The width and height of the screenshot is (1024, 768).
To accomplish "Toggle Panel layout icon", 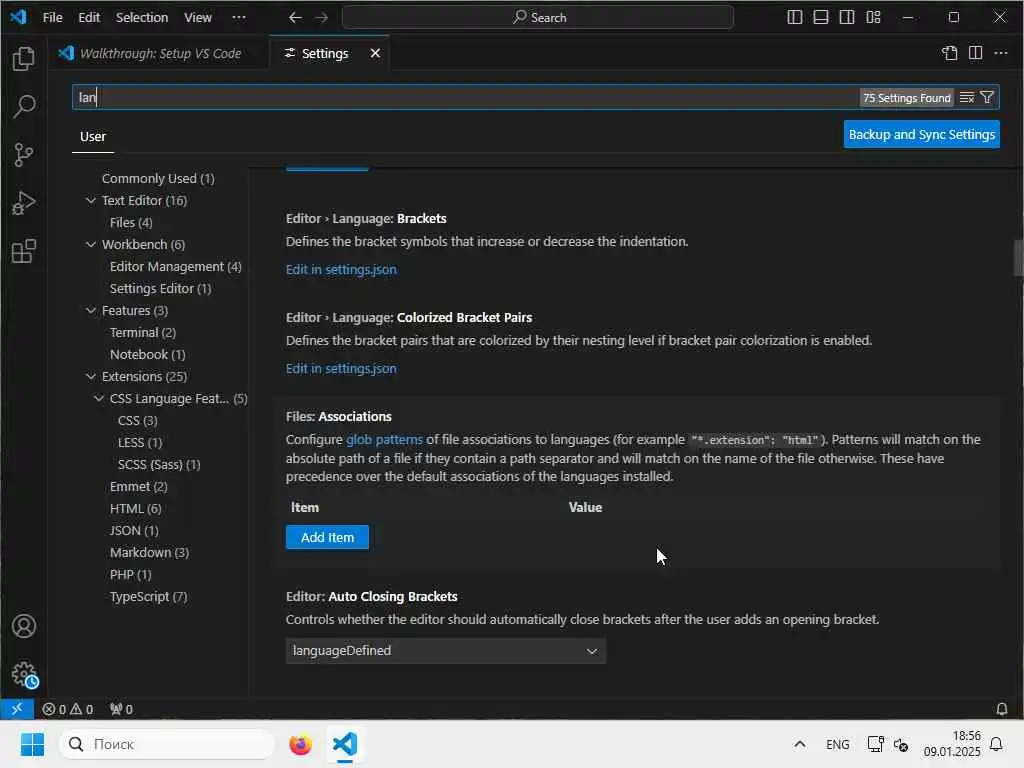I will point(820,18).
